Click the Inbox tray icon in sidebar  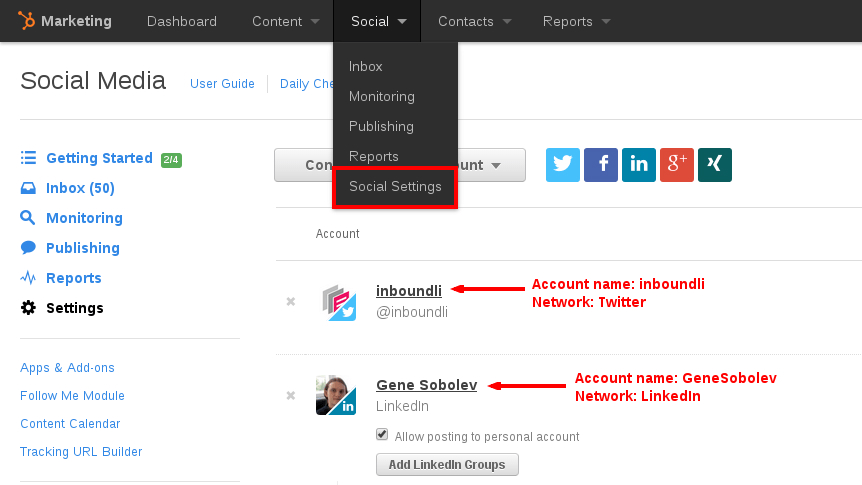pos(28,188)
